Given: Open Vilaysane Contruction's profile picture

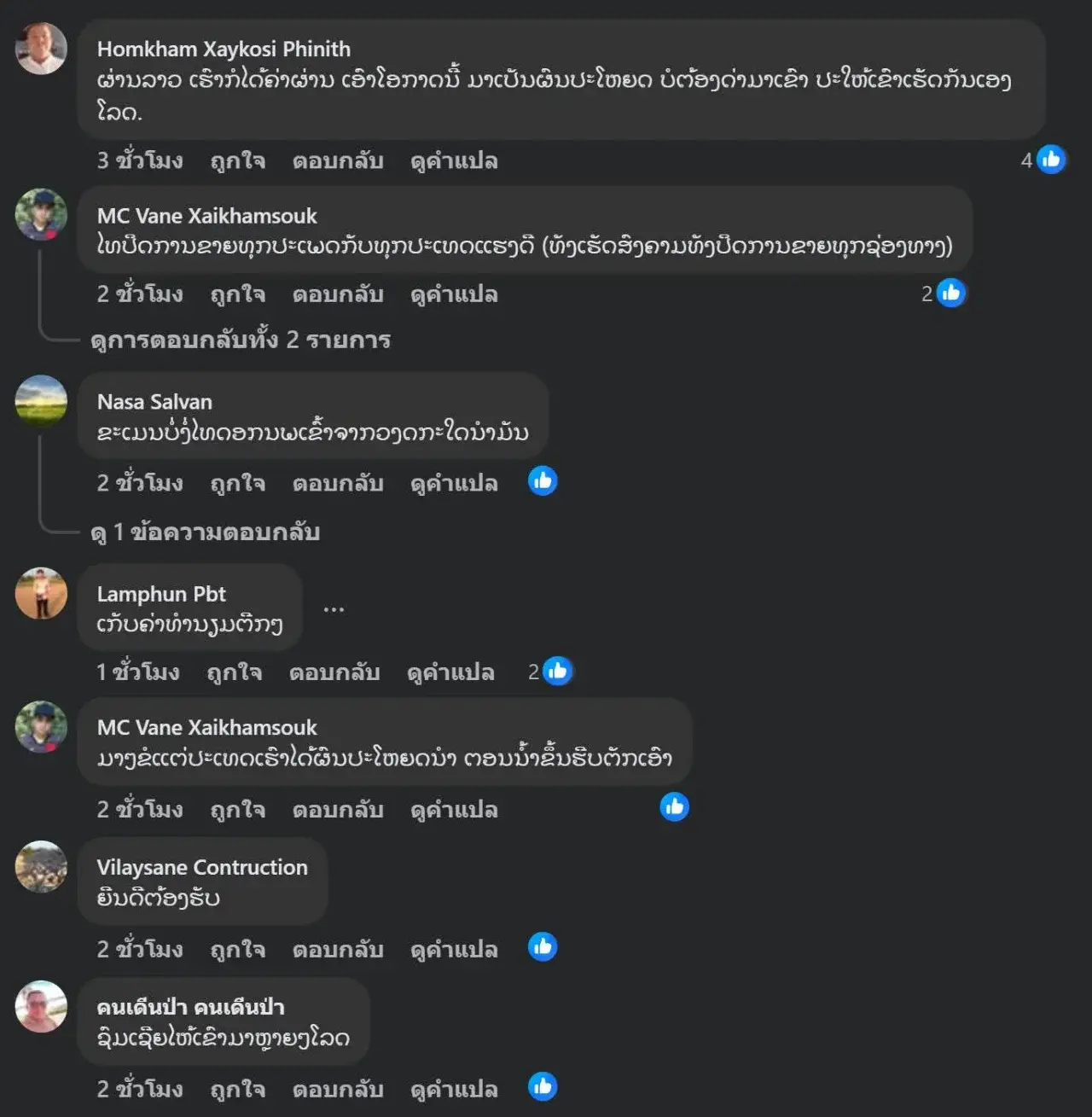Looking at the screenshot, I should click(x=41, y=867).
